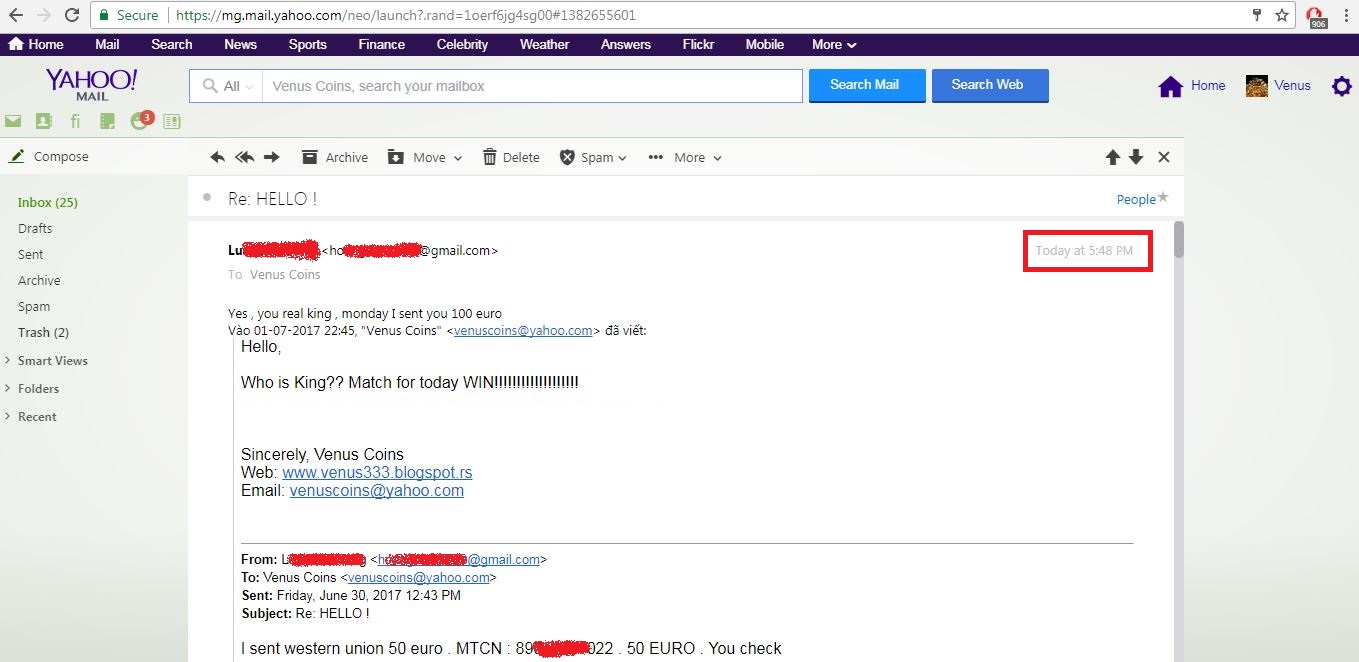This screenshot has height=662, width=1359.
Task: Archive this email
Action: [335, 157]
